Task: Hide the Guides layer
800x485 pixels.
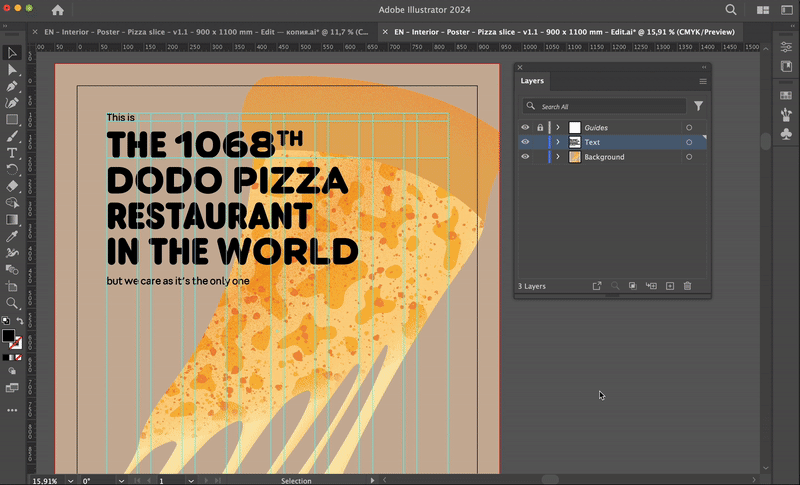Action: point(525,127)
